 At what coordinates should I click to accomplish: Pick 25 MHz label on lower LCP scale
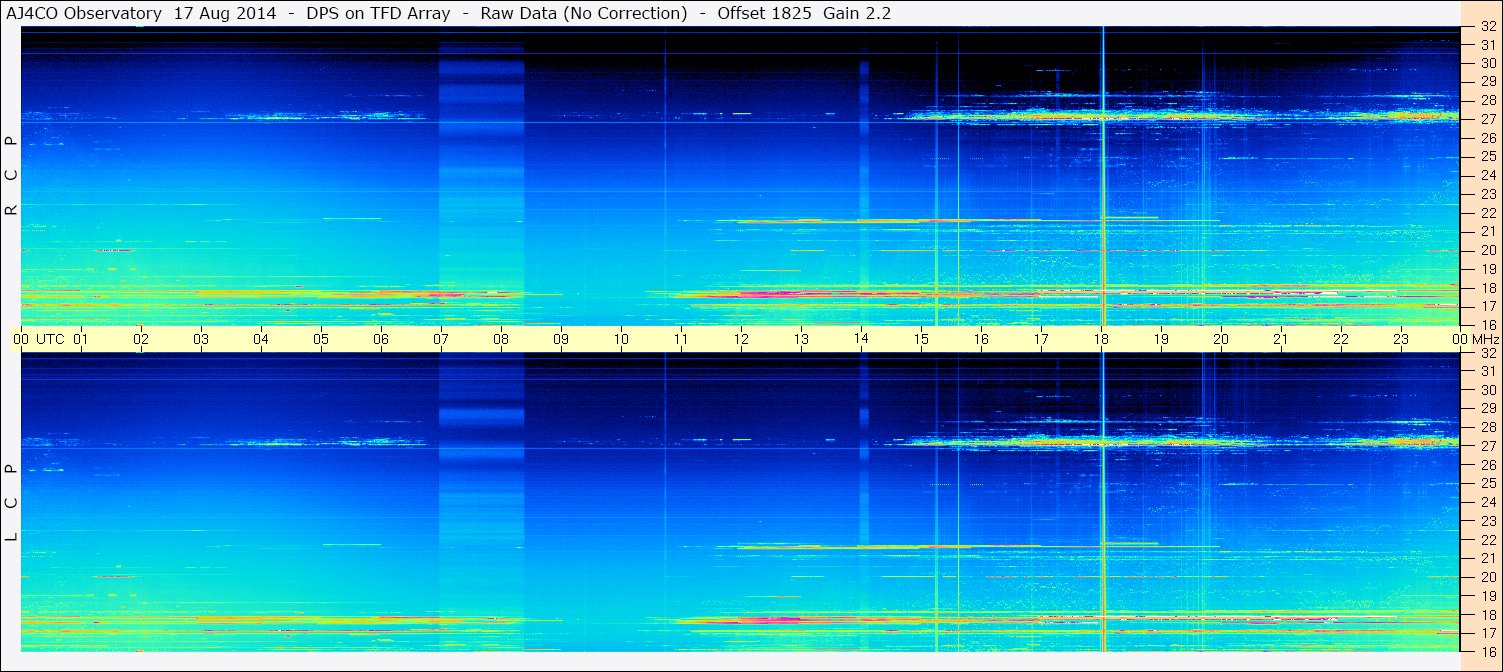click(1487, 483)
